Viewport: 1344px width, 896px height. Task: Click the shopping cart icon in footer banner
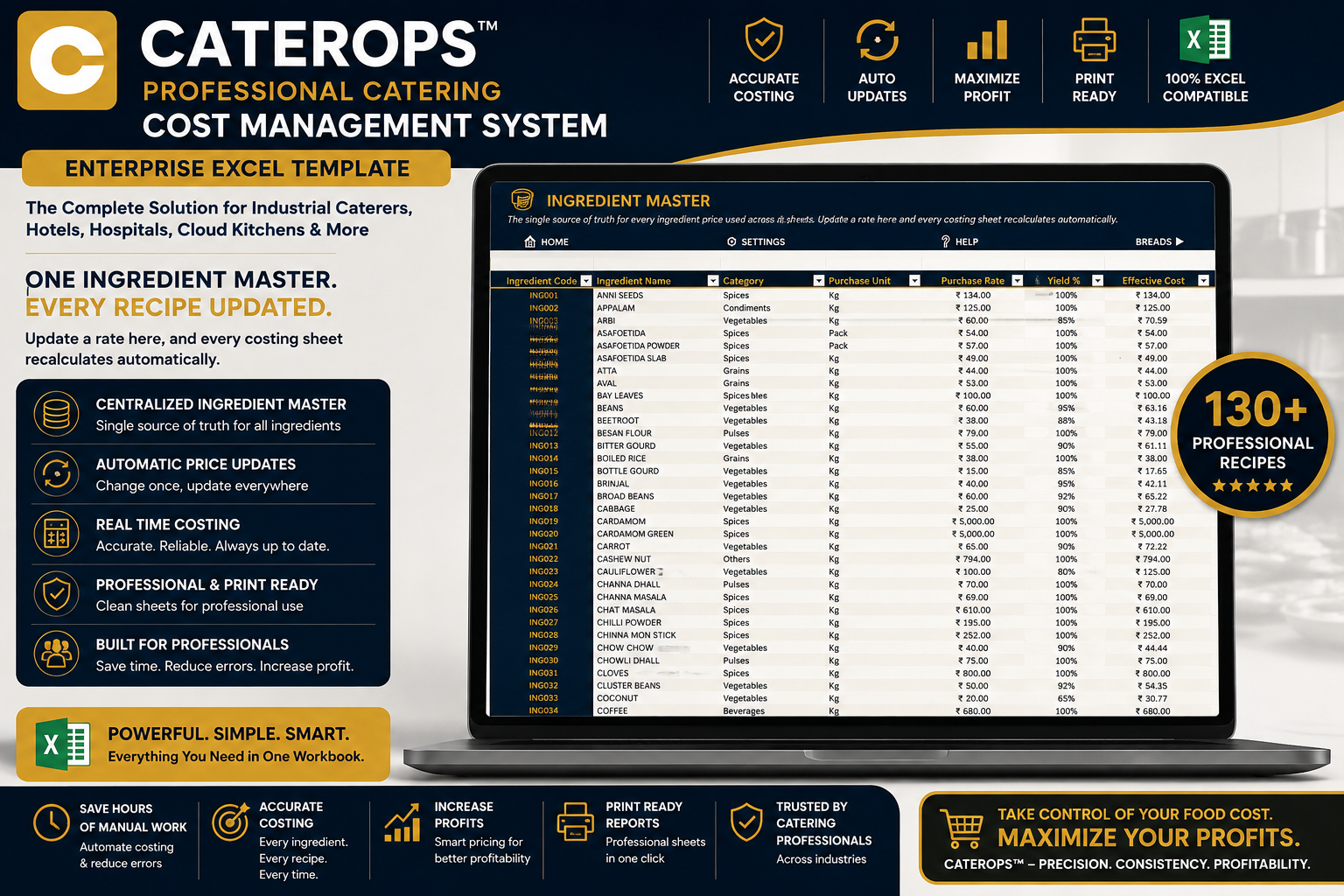962,829
